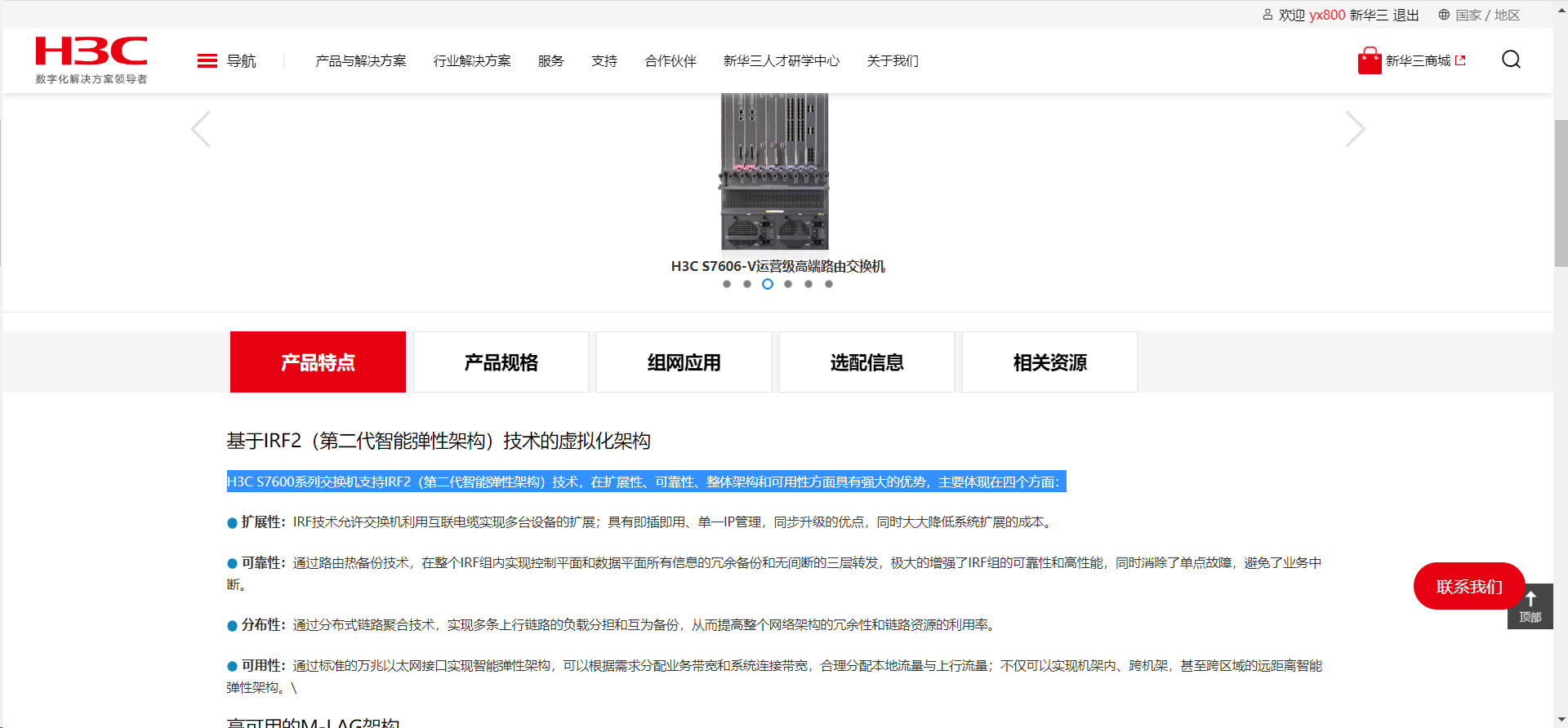This screenshot has height=728, width=1568.
Task: Select the first carousel dot
Action: [727, 284]
